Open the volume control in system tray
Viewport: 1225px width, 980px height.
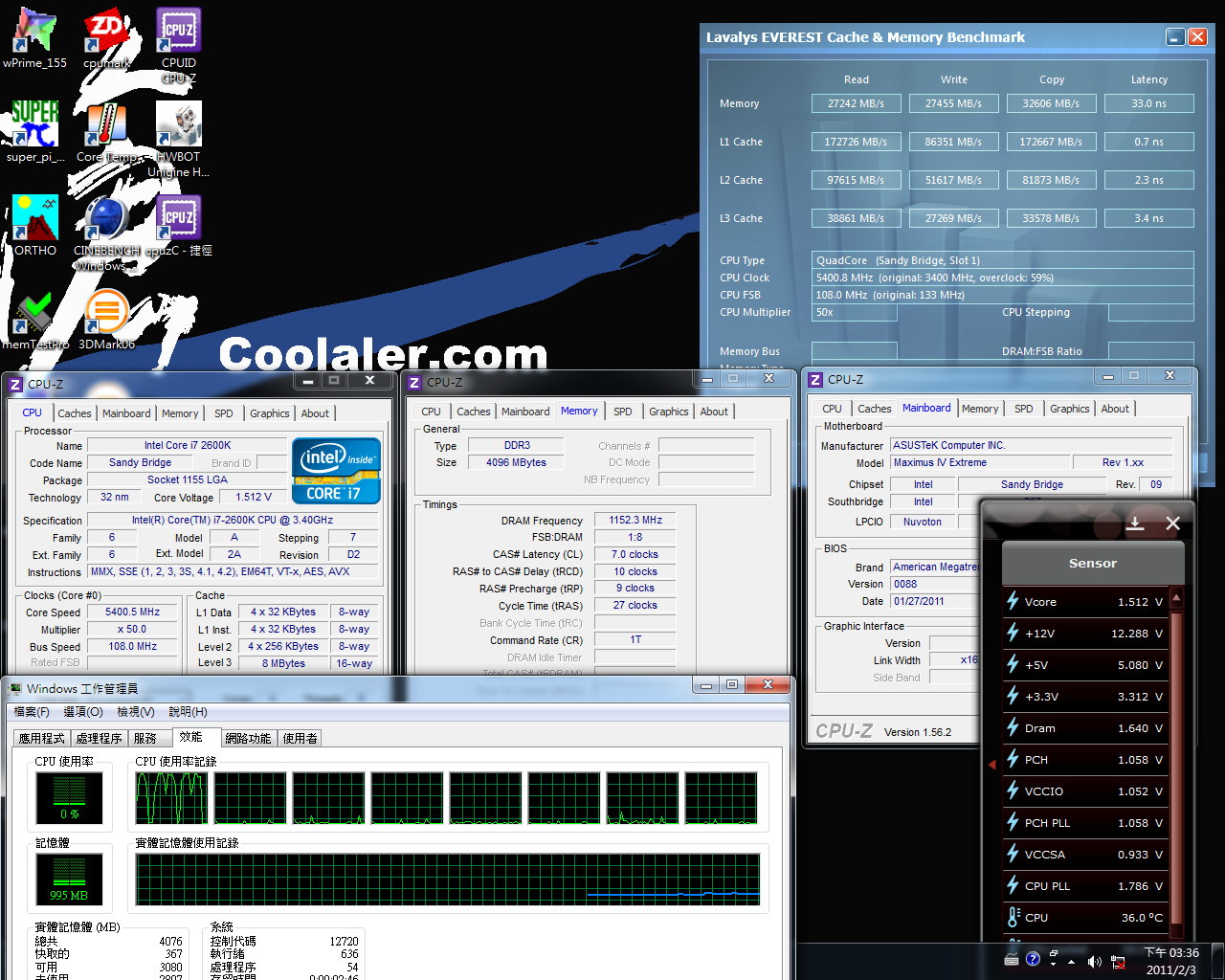coord(1094,961)
